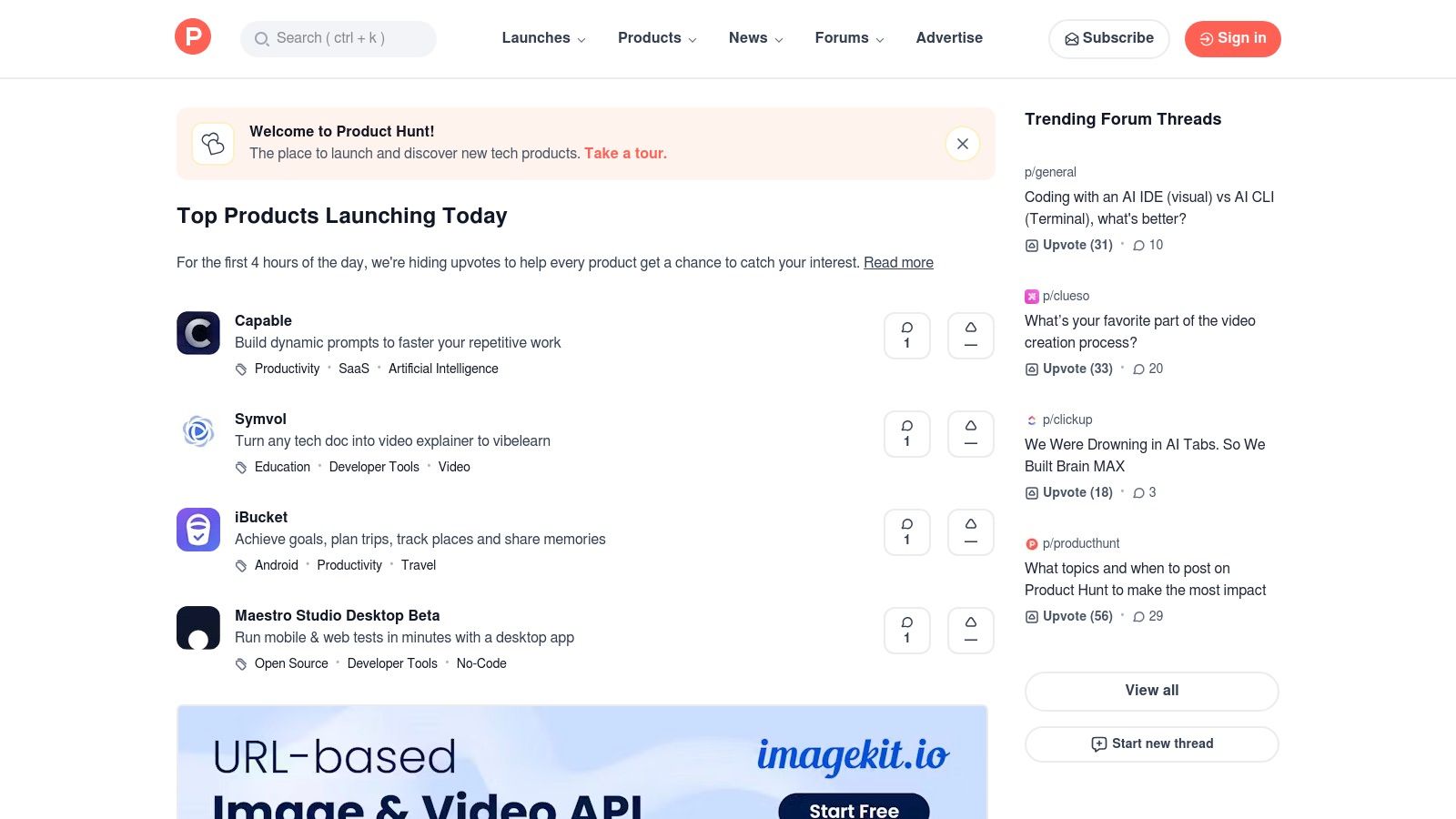The width and height of the screenshot is (1456, 819).
Task: Upvote the AI IDE vs CLI thread
Action: (1069, 245)
